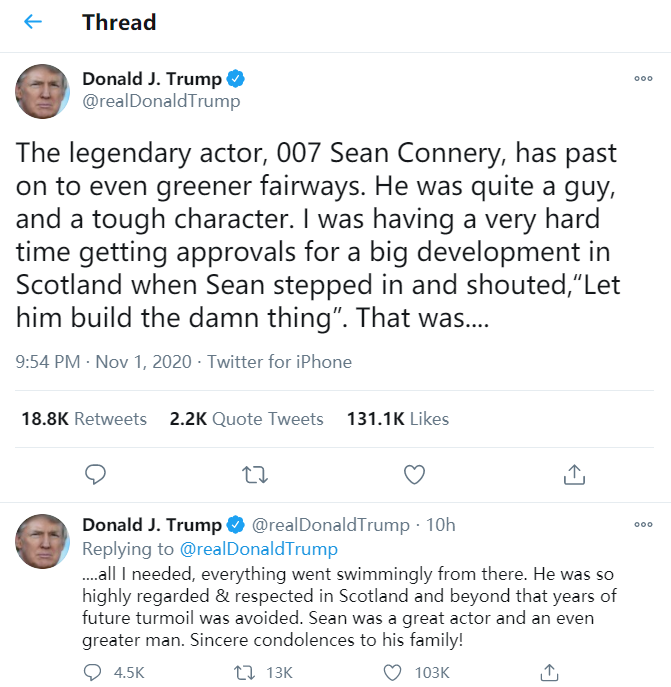
Task: Retweet the main Sean Connery tweet
Action: tap(255, 474)
